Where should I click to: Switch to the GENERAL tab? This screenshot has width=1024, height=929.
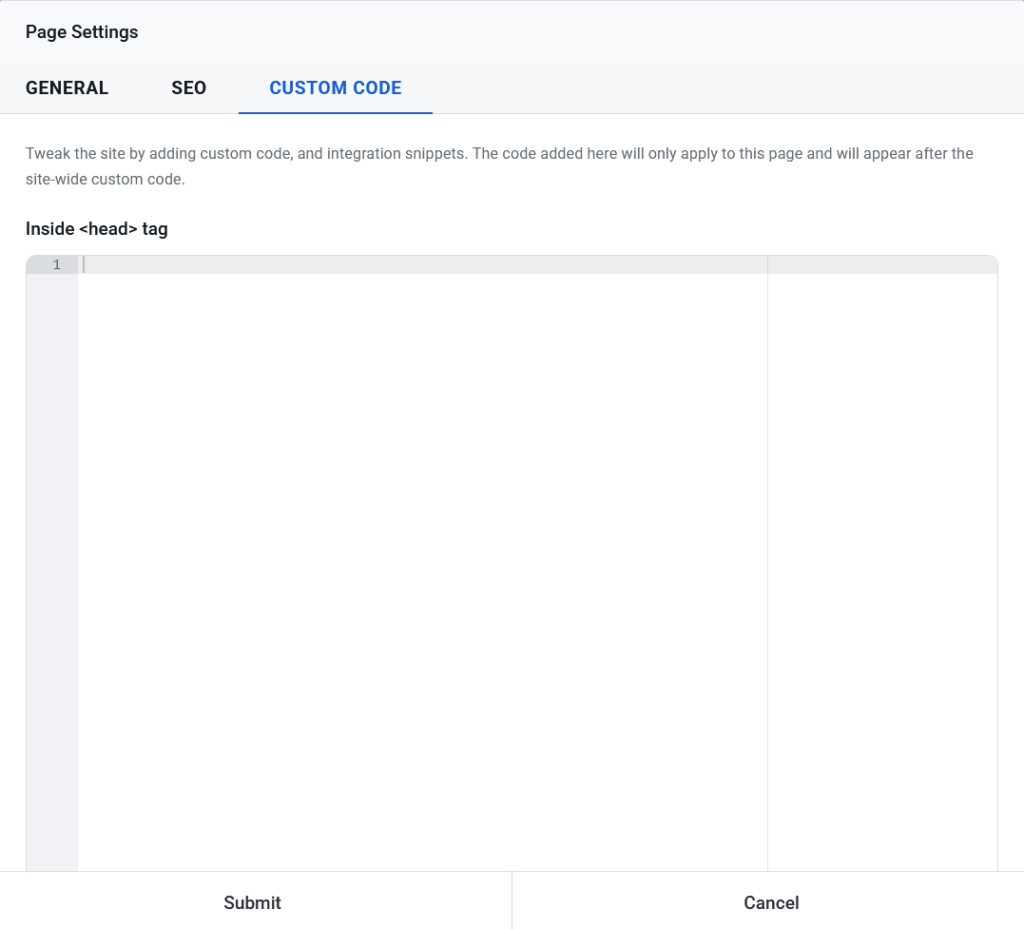[67, 88]
